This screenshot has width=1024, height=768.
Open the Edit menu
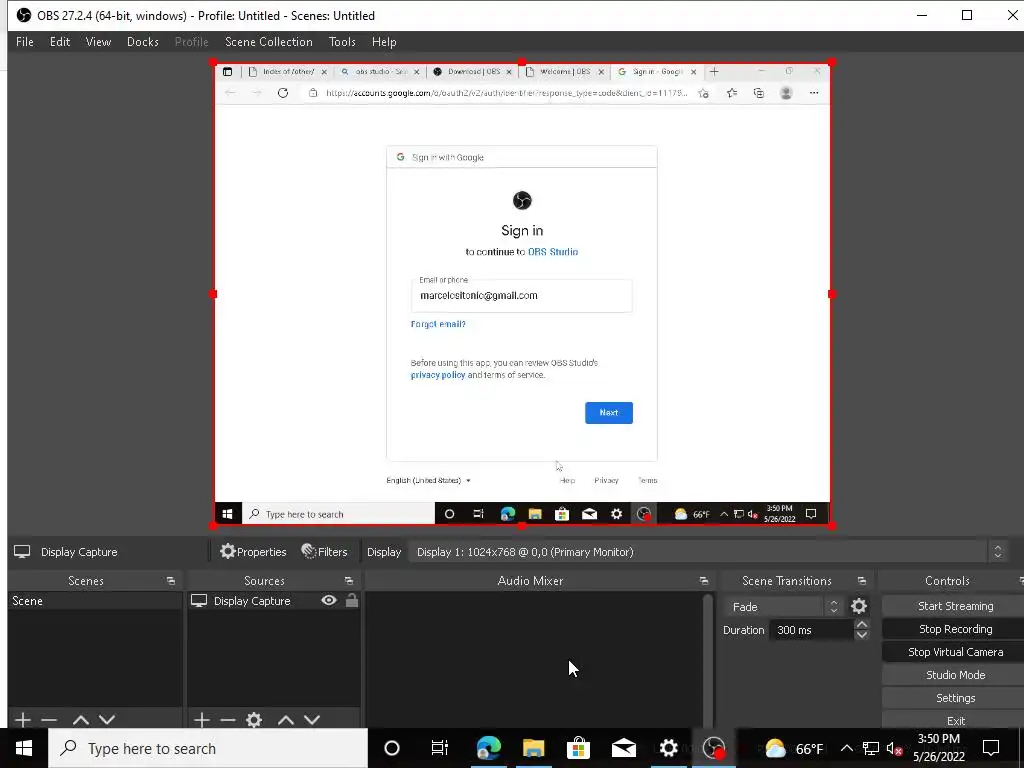point(60,42)
